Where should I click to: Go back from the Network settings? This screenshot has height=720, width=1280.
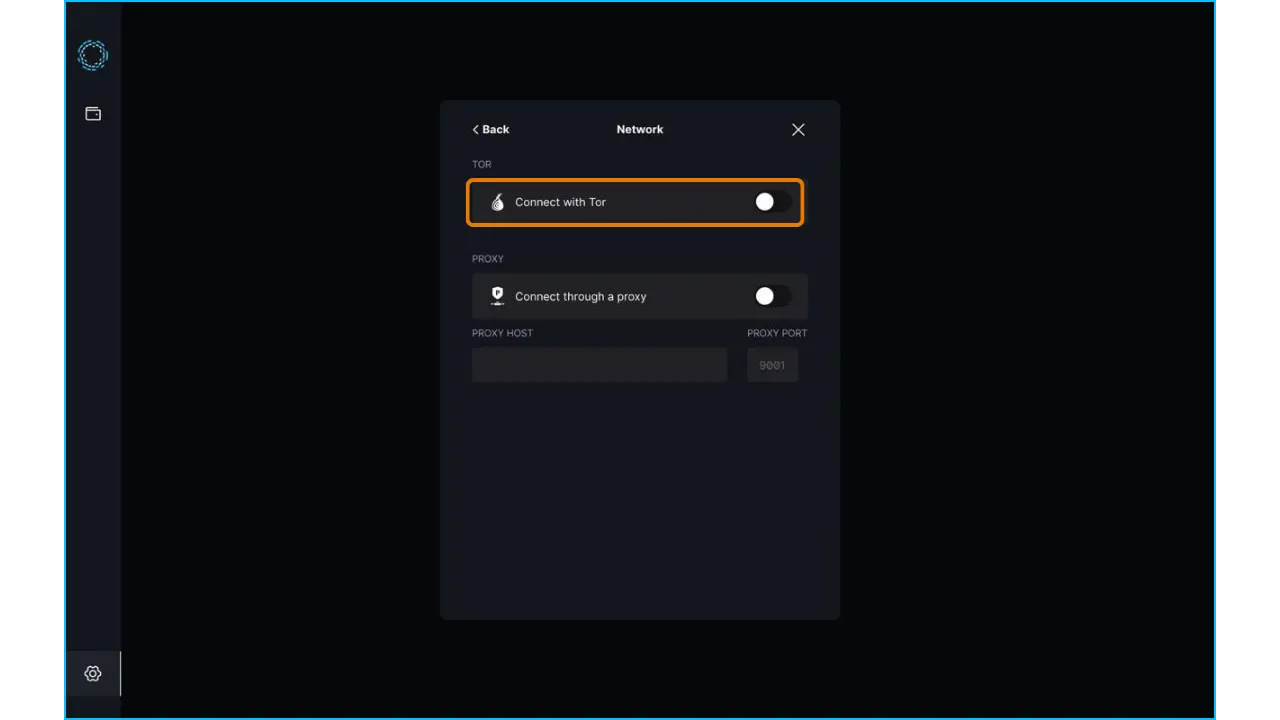tap(491, 130)
